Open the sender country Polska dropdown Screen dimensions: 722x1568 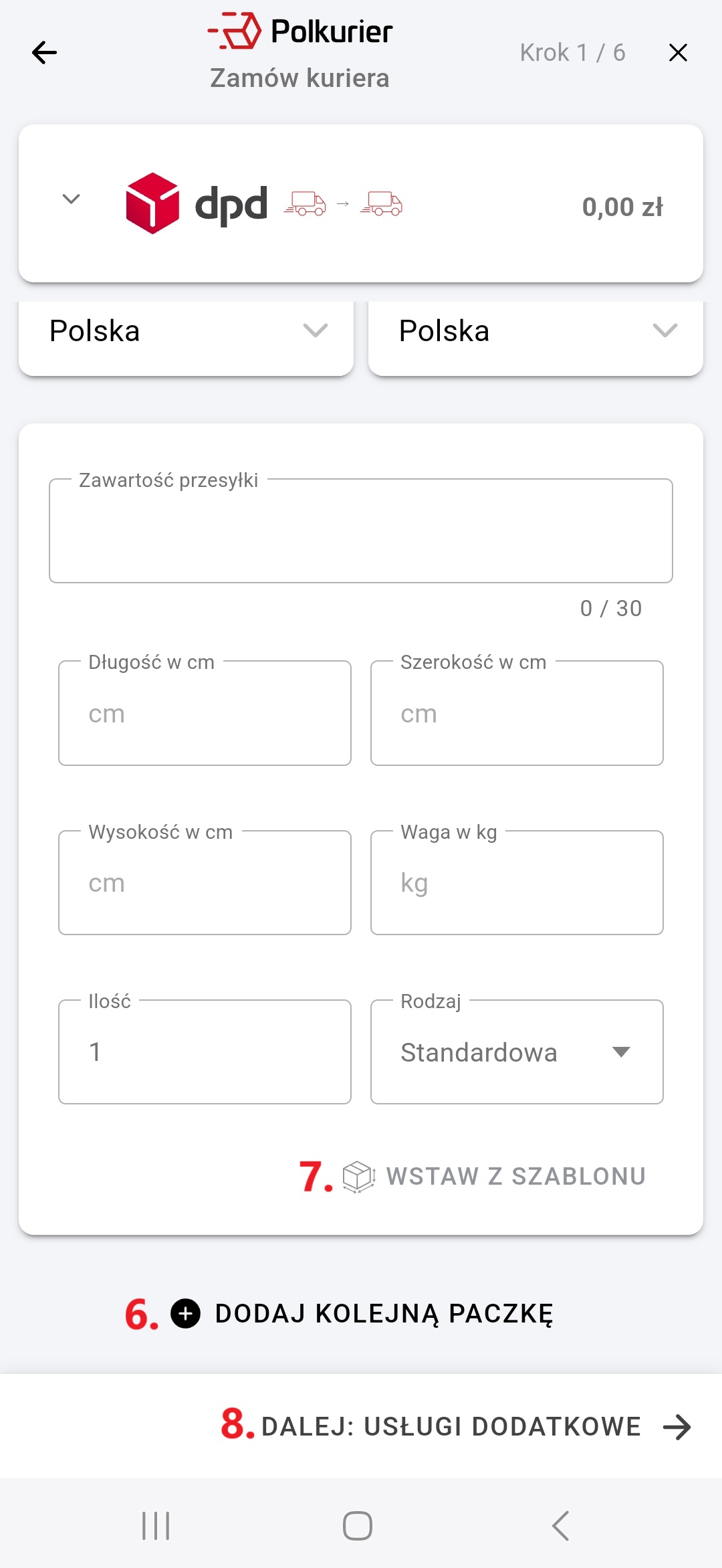(186, 332)
